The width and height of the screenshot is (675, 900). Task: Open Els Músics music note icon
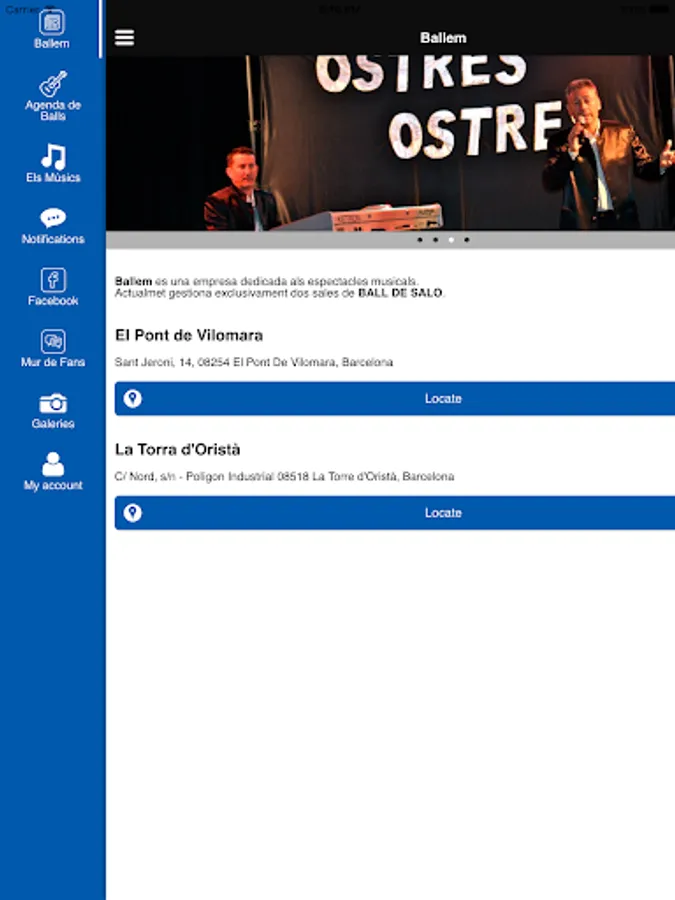53,157
